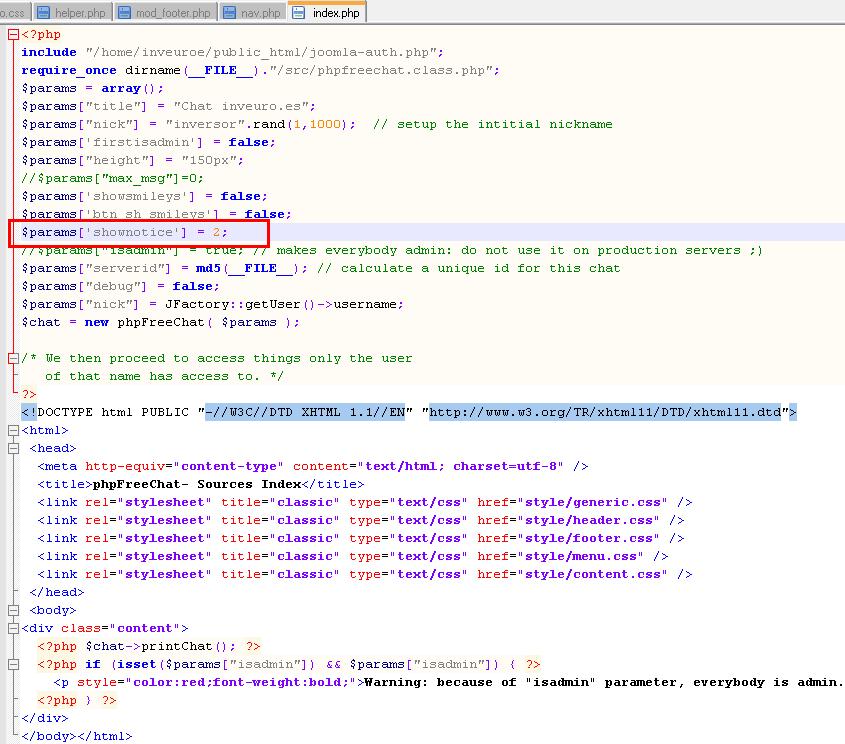
Task: Click the </div> closing tag
Action: pyautogui.click(x=45, y=719)
